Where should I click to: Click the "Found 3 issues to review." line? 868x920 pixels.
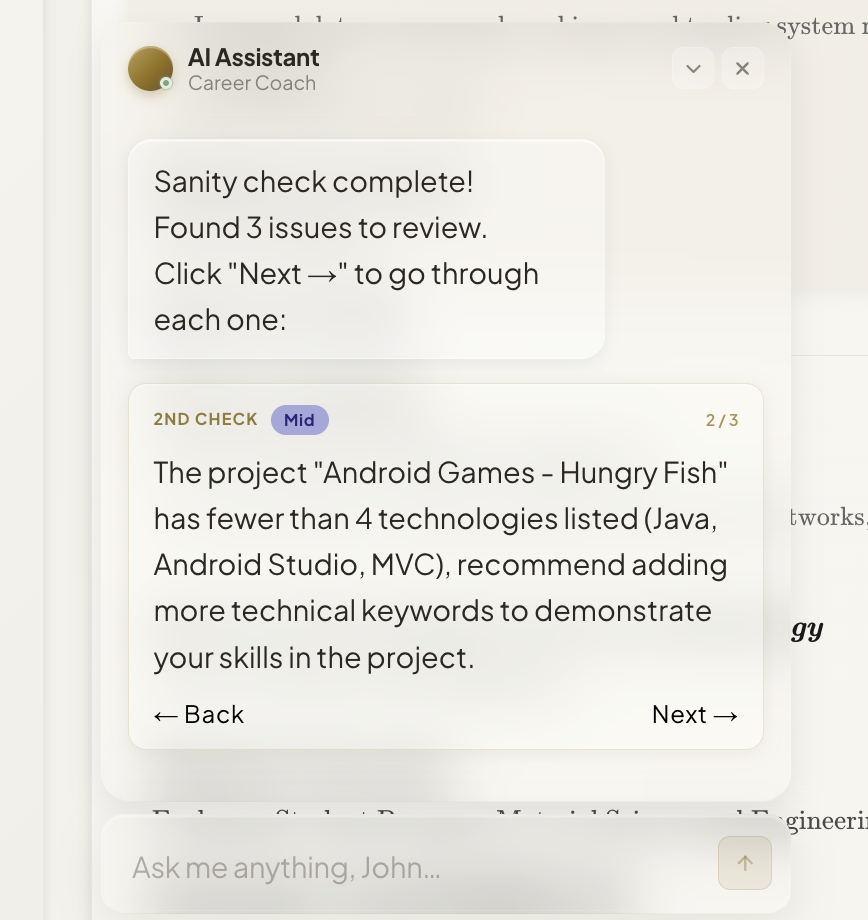(x=320, y=228)
